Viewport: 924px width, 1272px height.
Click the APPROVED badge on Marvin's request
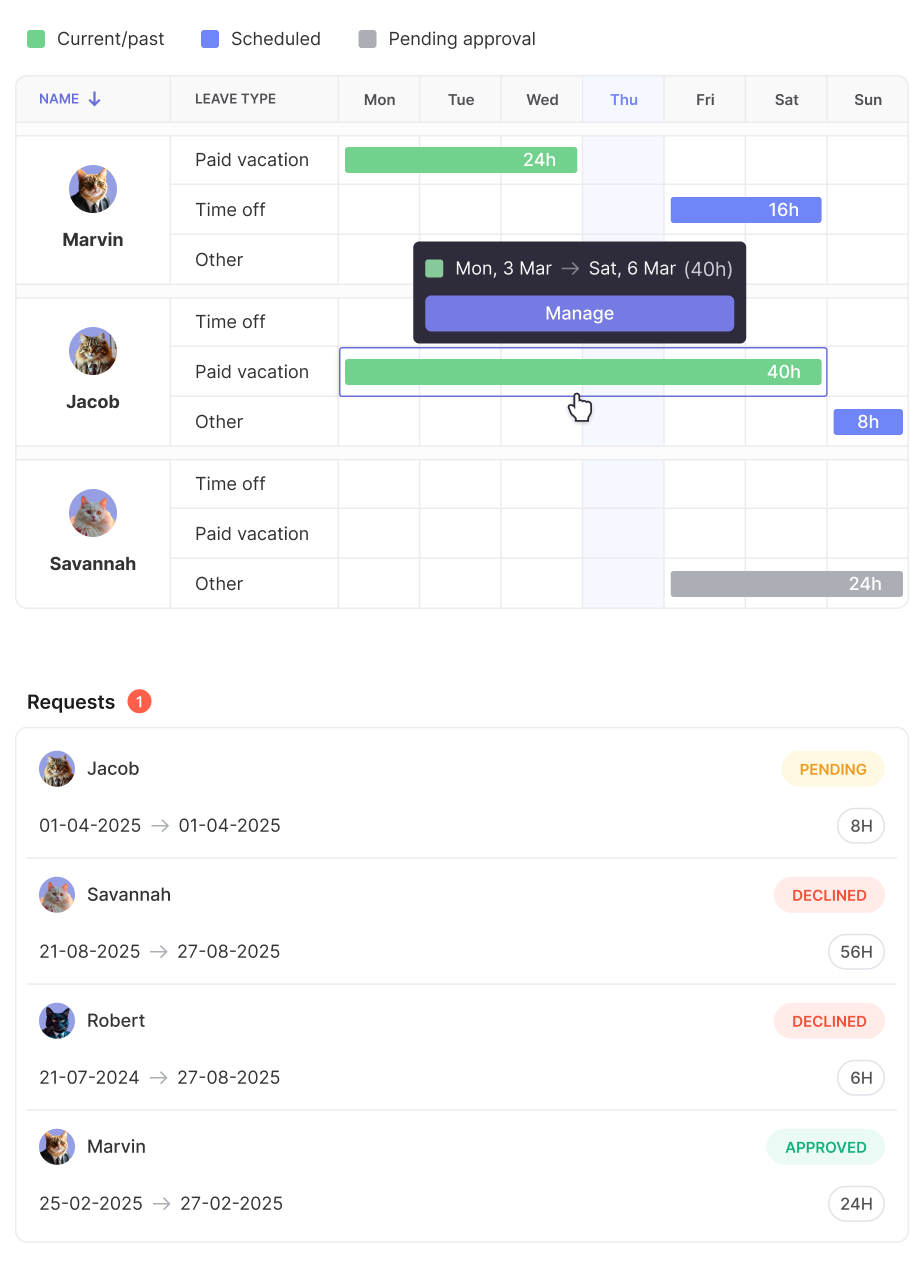(826, 1147)
